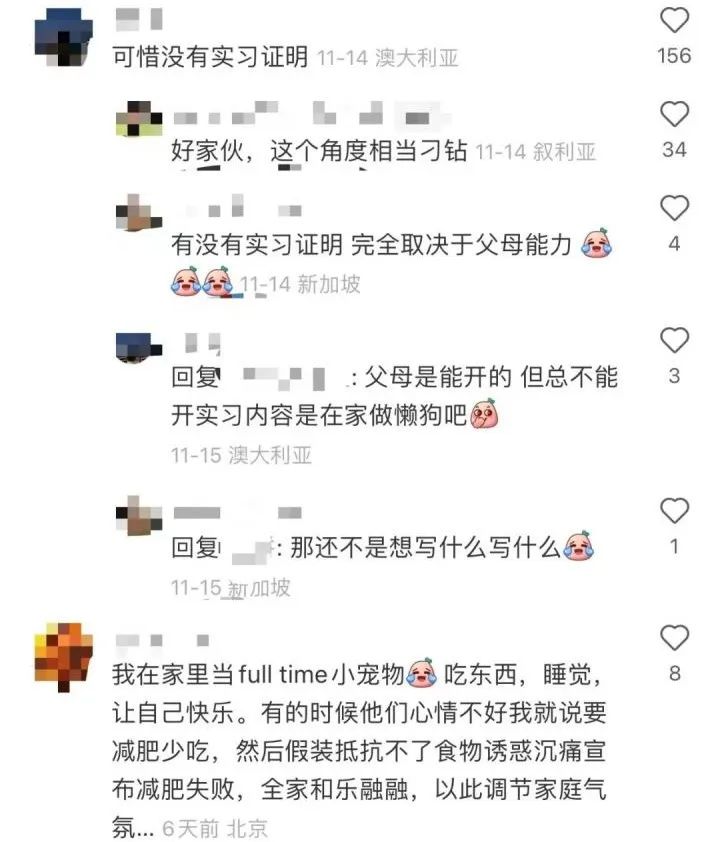Viewport: 720px width, 842px height.
Task: Like the reply about 在家做懒狗
Action: click(x=674, y=340)
